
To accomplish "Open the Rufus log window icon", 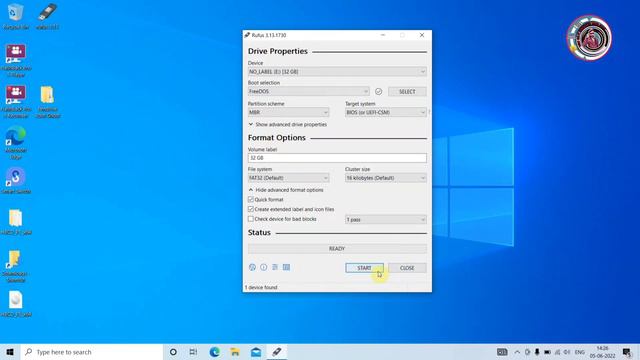I will coord(287,267).
